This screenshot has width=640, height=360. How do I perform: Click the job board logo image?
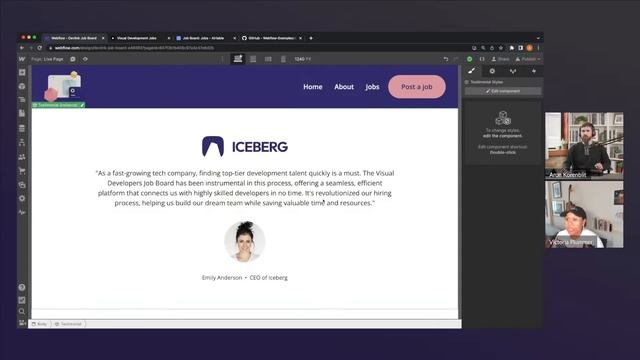tap(63, 86)
